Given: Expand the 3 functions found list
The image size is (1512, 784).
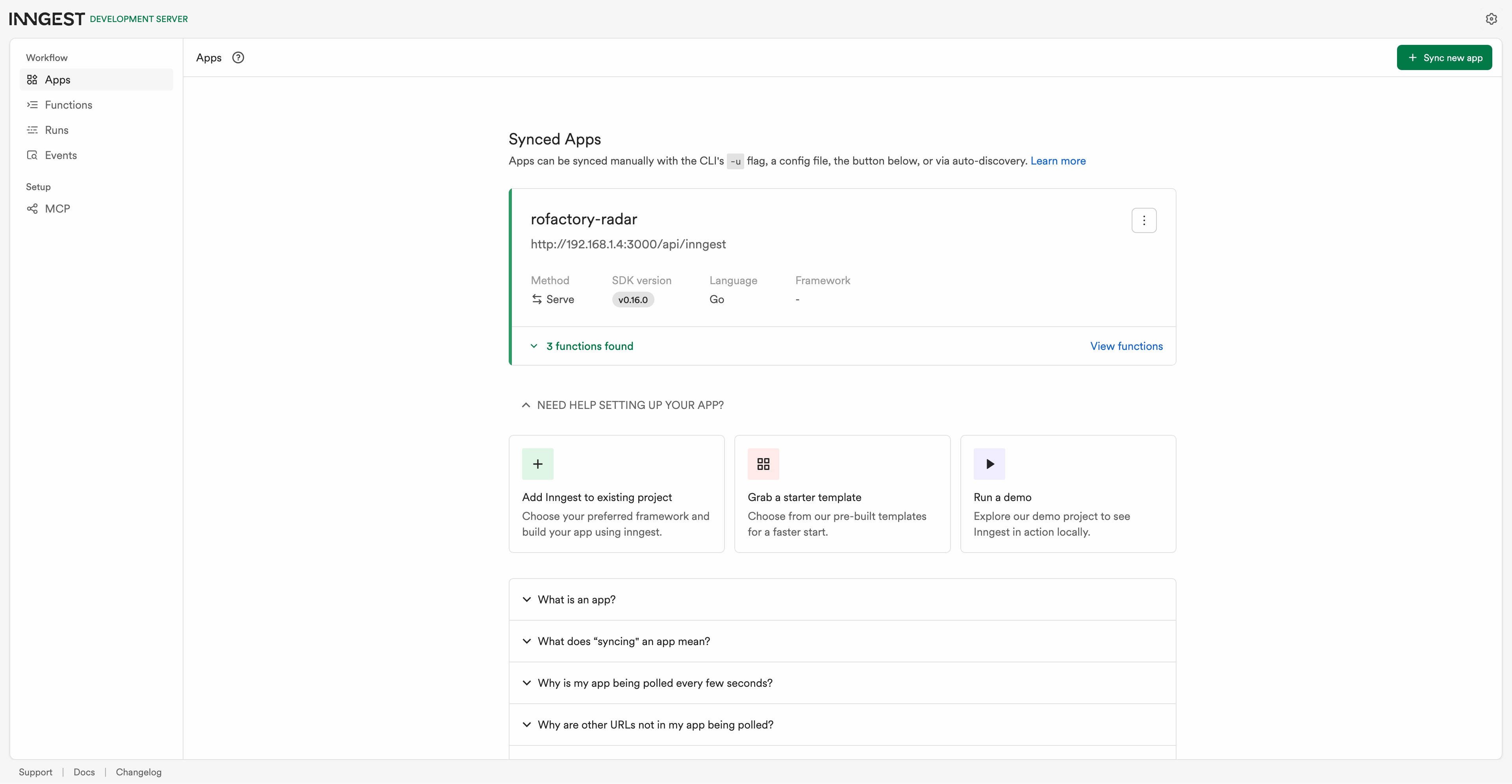Looking at the screenshot, I should tap(582, 346).
